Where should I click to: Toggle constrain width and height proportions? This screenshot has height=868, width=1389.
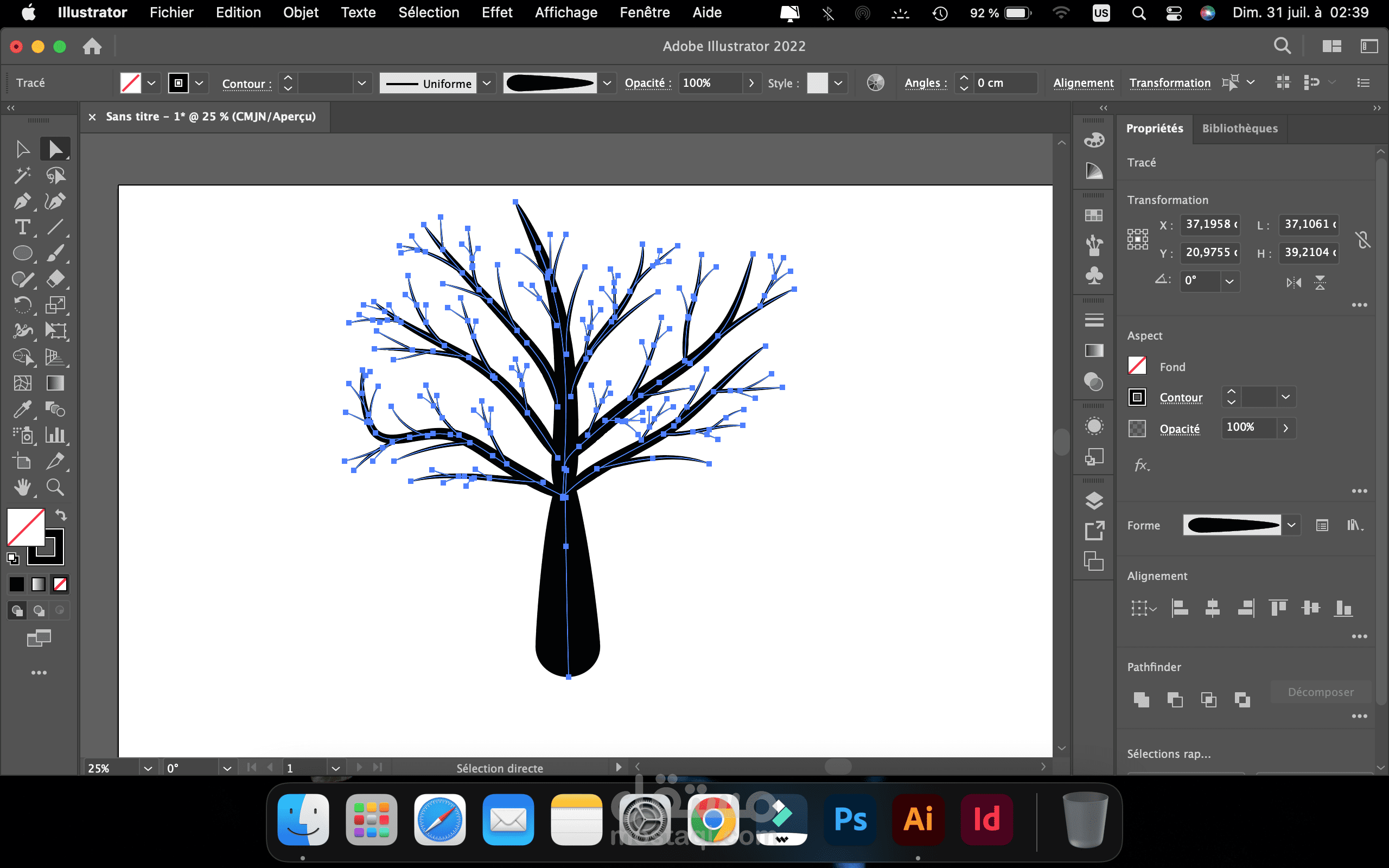point(1363,239)
